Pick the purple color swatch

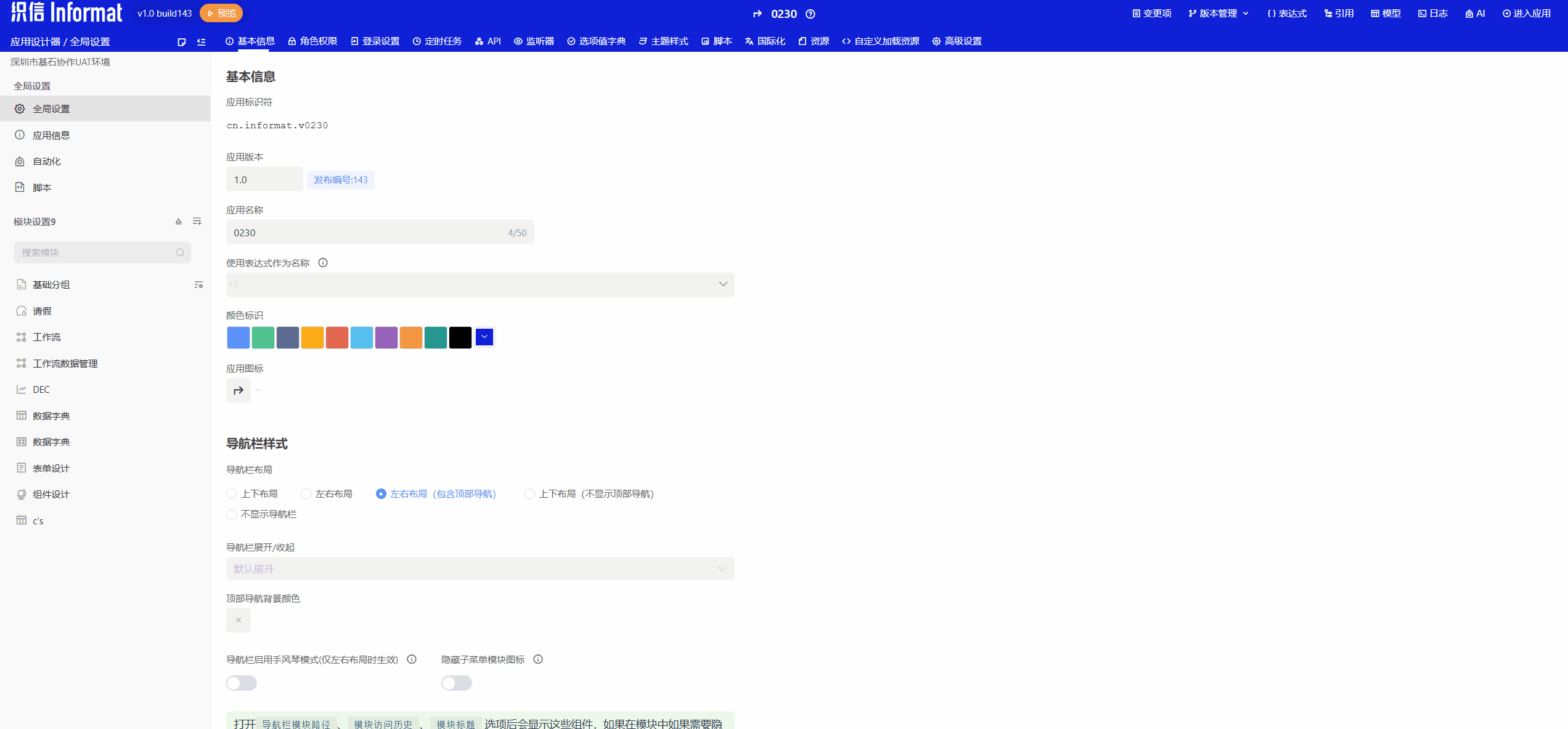386,337
